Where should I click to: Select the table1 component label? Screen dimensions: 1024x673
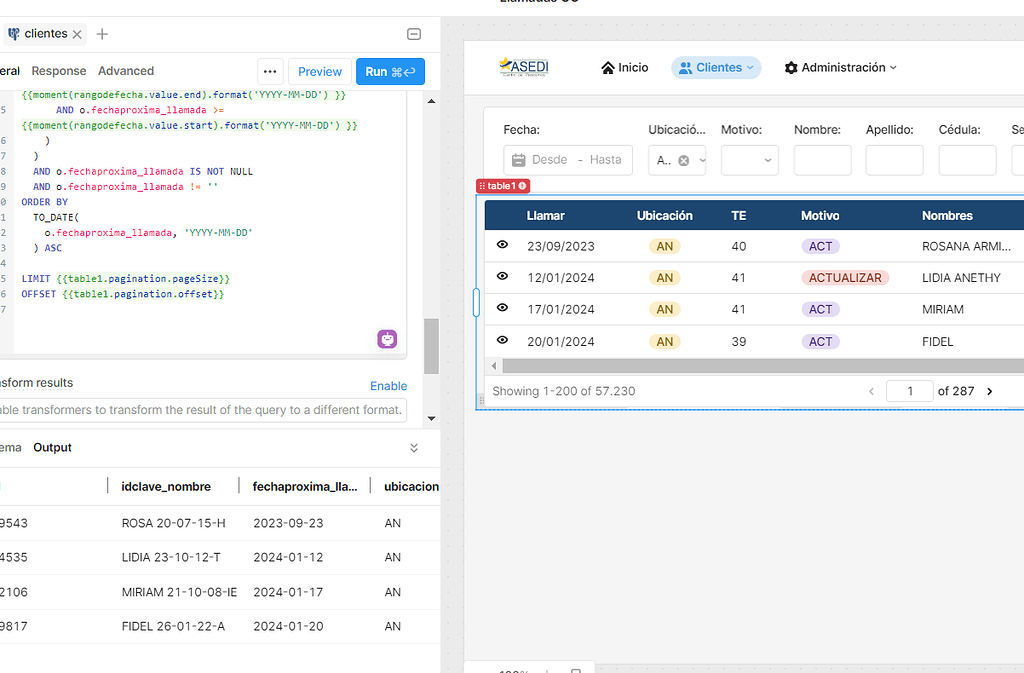pos(503,186)
